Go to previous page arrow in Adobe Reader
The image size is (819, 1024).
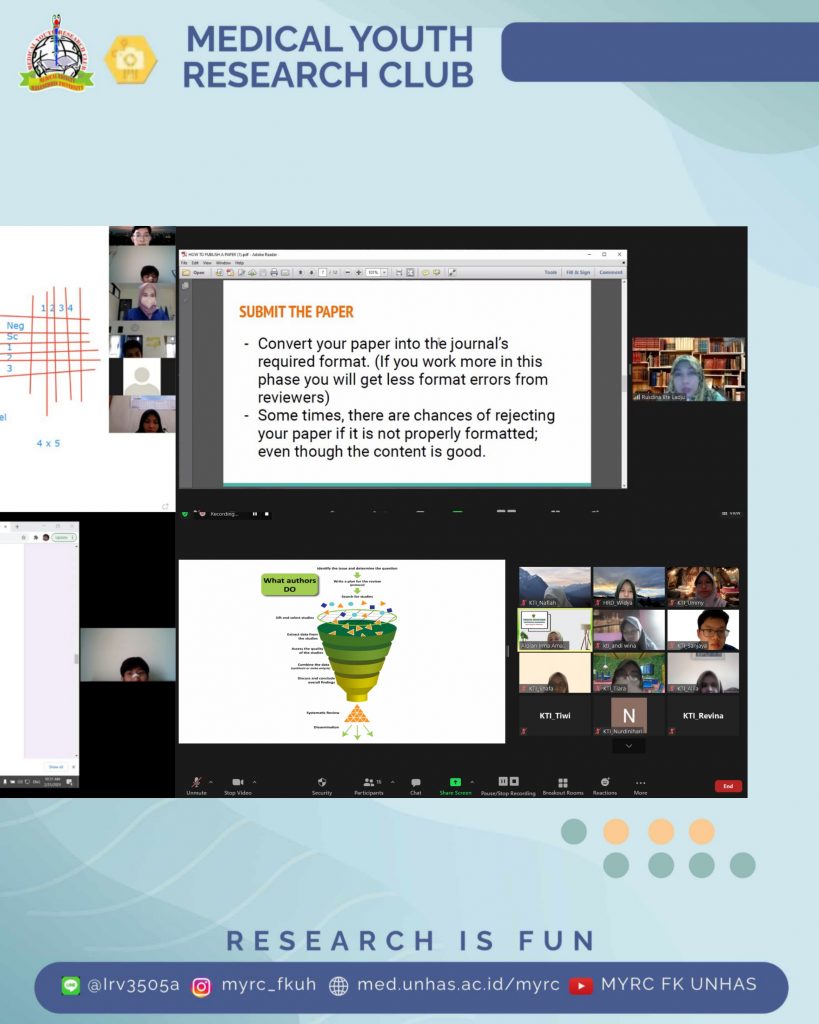click(x=300, y=272)
